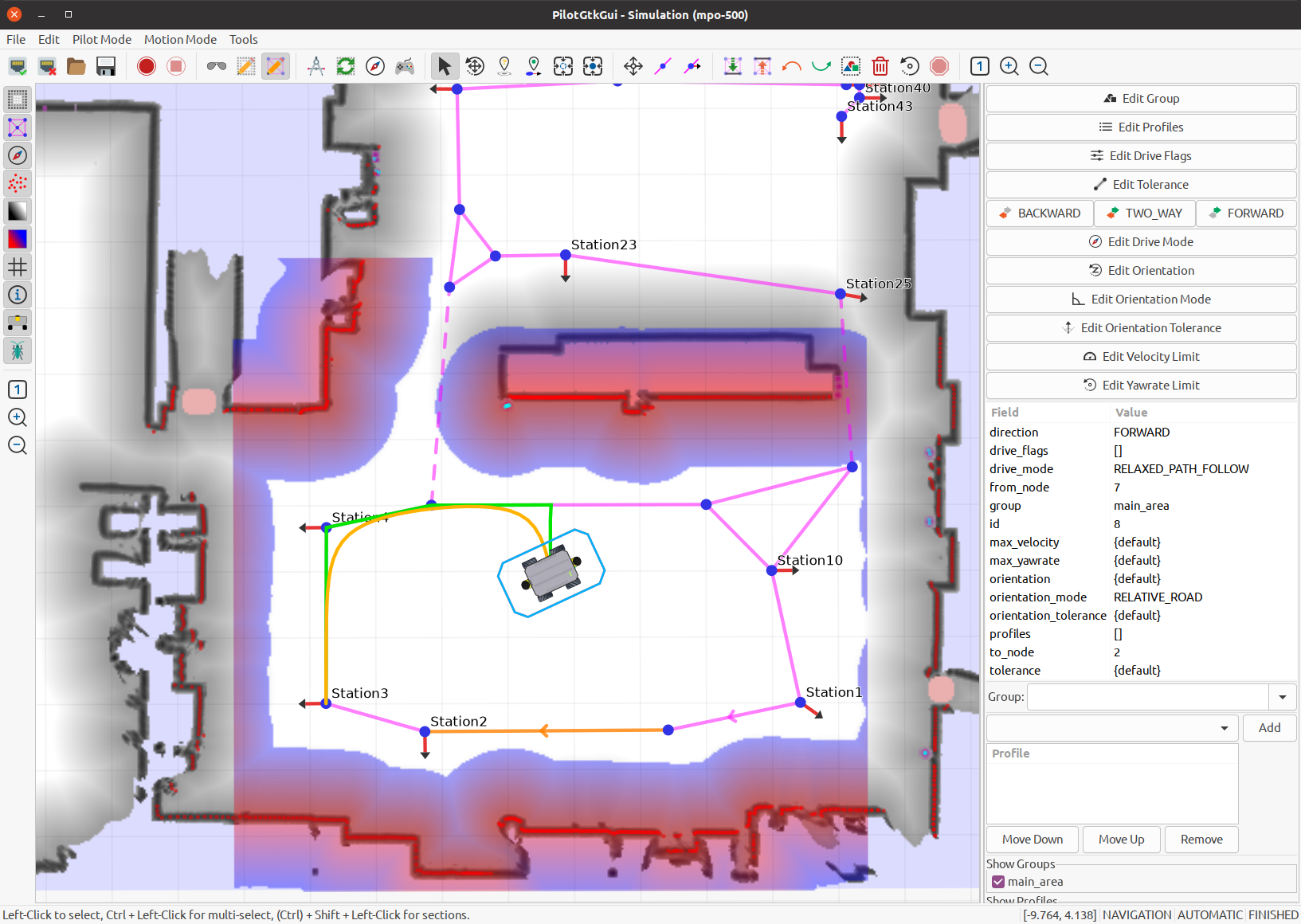Open the gamepad manual control tool

point(405,66)
